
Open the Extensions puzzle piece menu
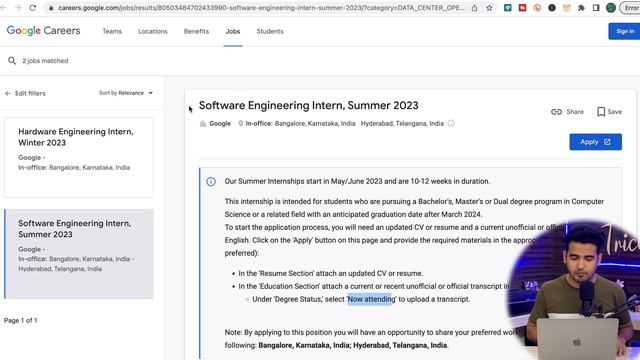pyautogui.click(x=581, y=8)
